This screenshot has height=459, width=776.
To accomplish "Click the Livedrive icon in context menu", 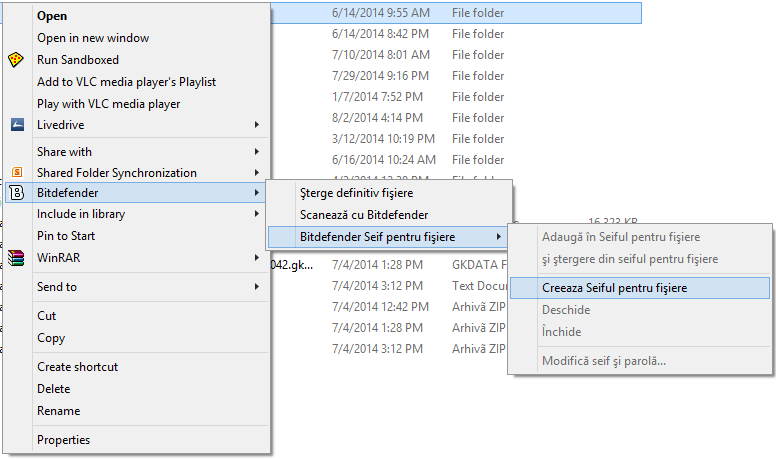I will coord(17,125).
